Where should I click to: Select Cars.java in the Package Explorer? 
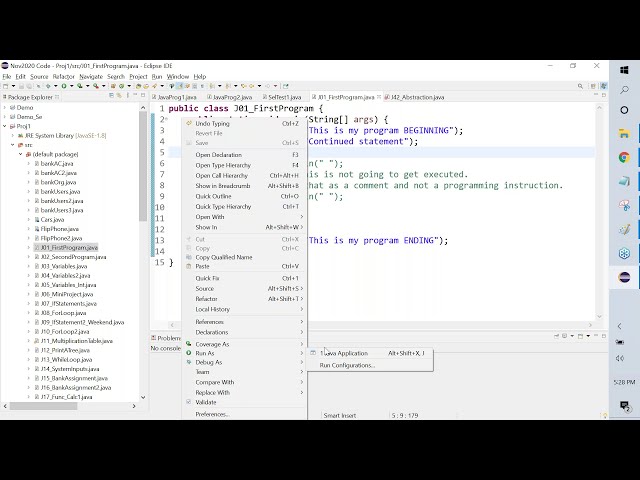coord(52,220)
